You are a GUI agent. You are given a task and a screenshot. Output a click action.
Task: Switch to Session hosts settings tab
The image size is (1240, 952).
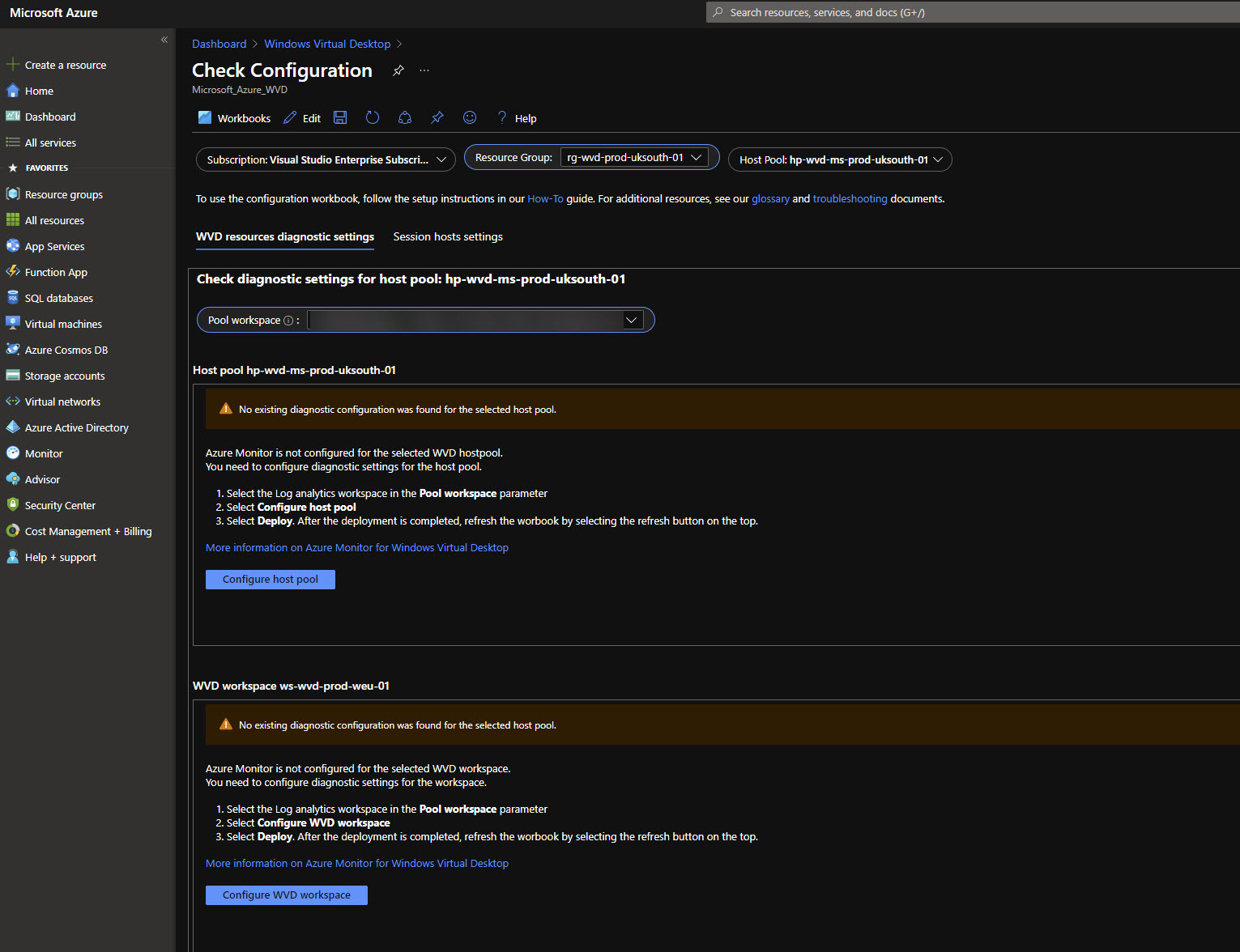[x=448, y=236]
